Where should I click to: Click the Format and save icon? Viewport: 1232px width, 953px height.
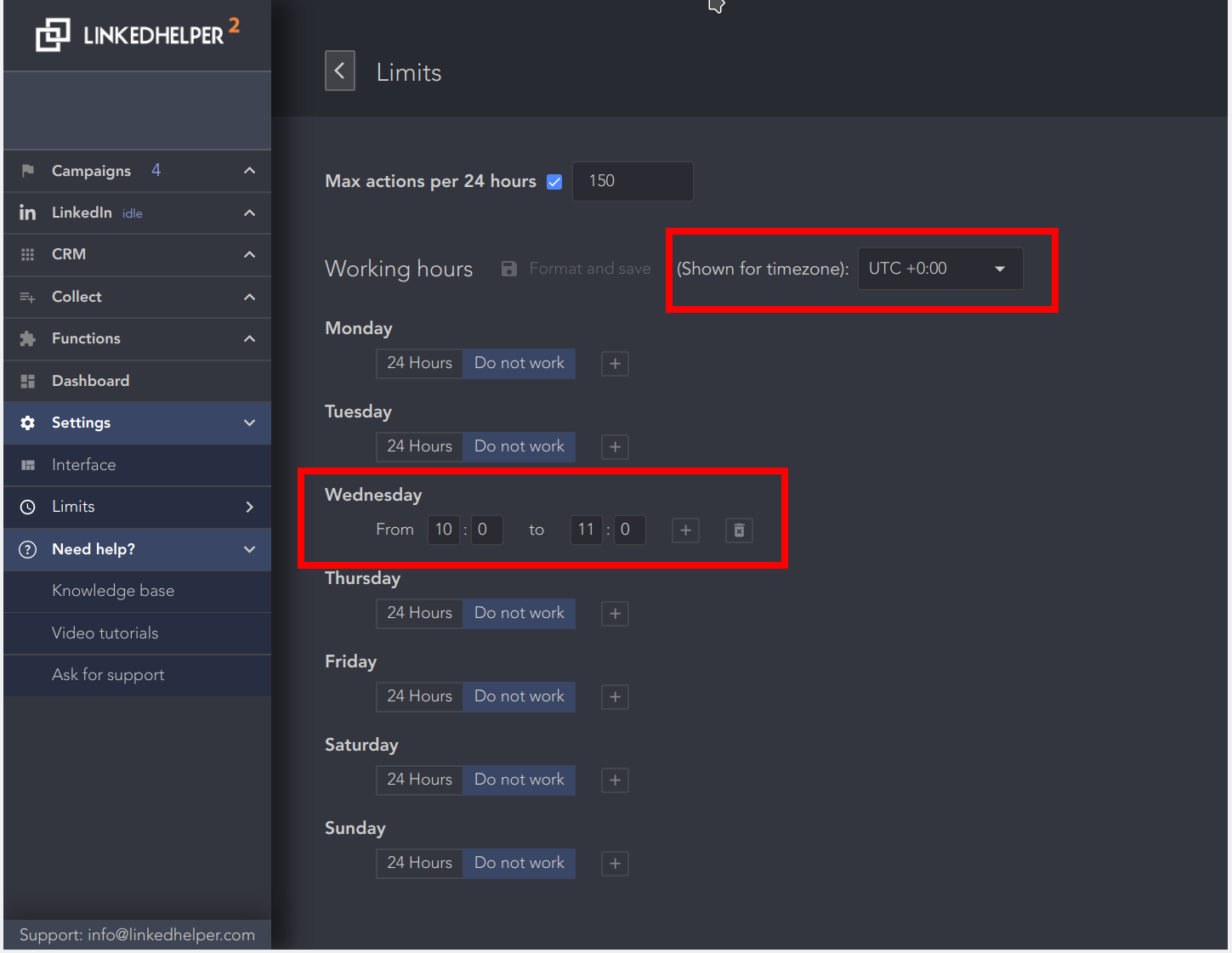508,268
